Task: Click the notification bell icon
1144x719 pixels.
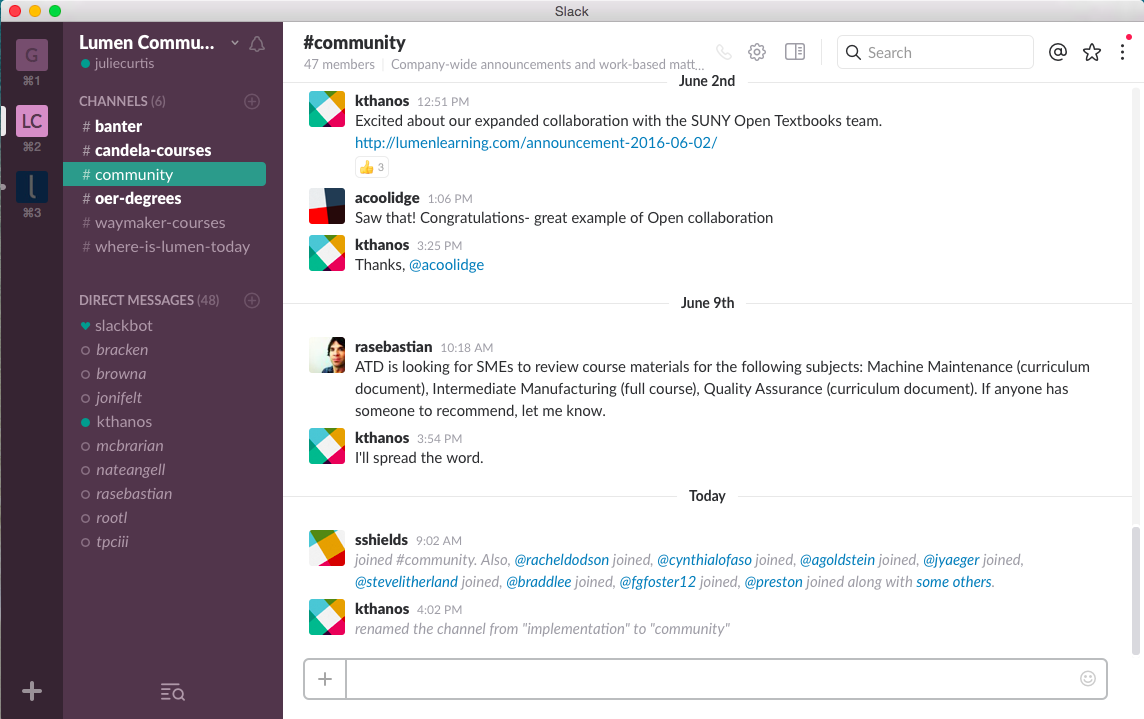Action: click(257, 43)
